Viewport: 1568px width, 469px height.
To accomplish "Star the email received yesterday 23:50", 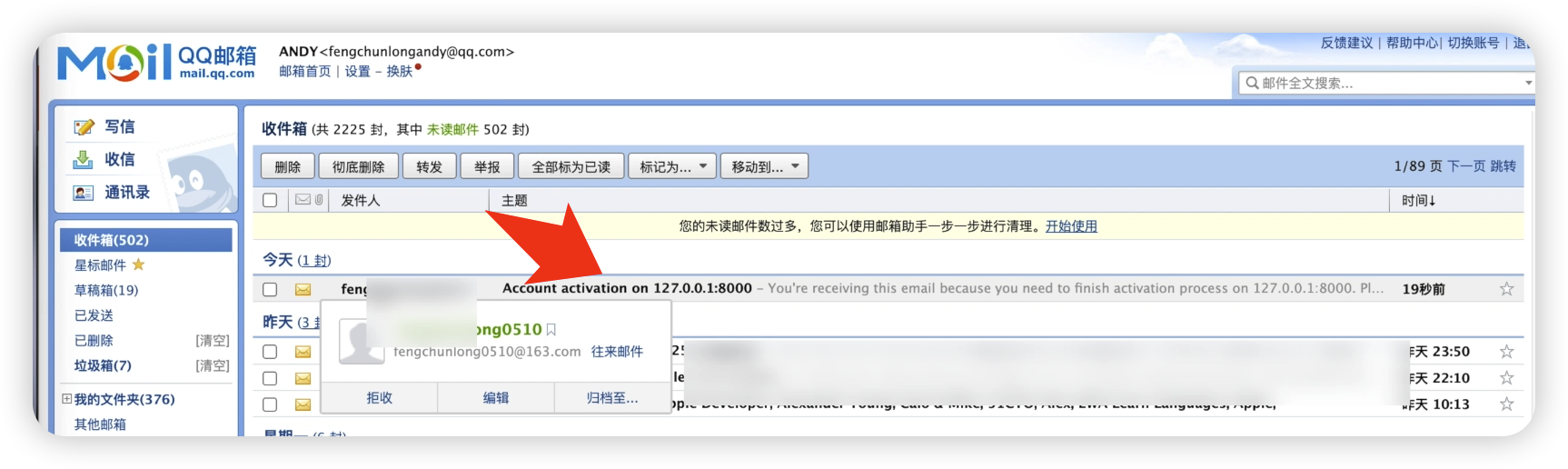I will pyautogui.click(x=1506, y=352).
